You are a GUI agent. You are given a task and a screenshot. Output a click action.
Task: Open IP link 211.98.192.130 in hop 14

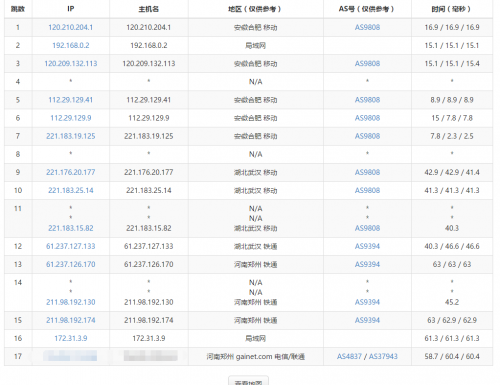coord(71,302)
